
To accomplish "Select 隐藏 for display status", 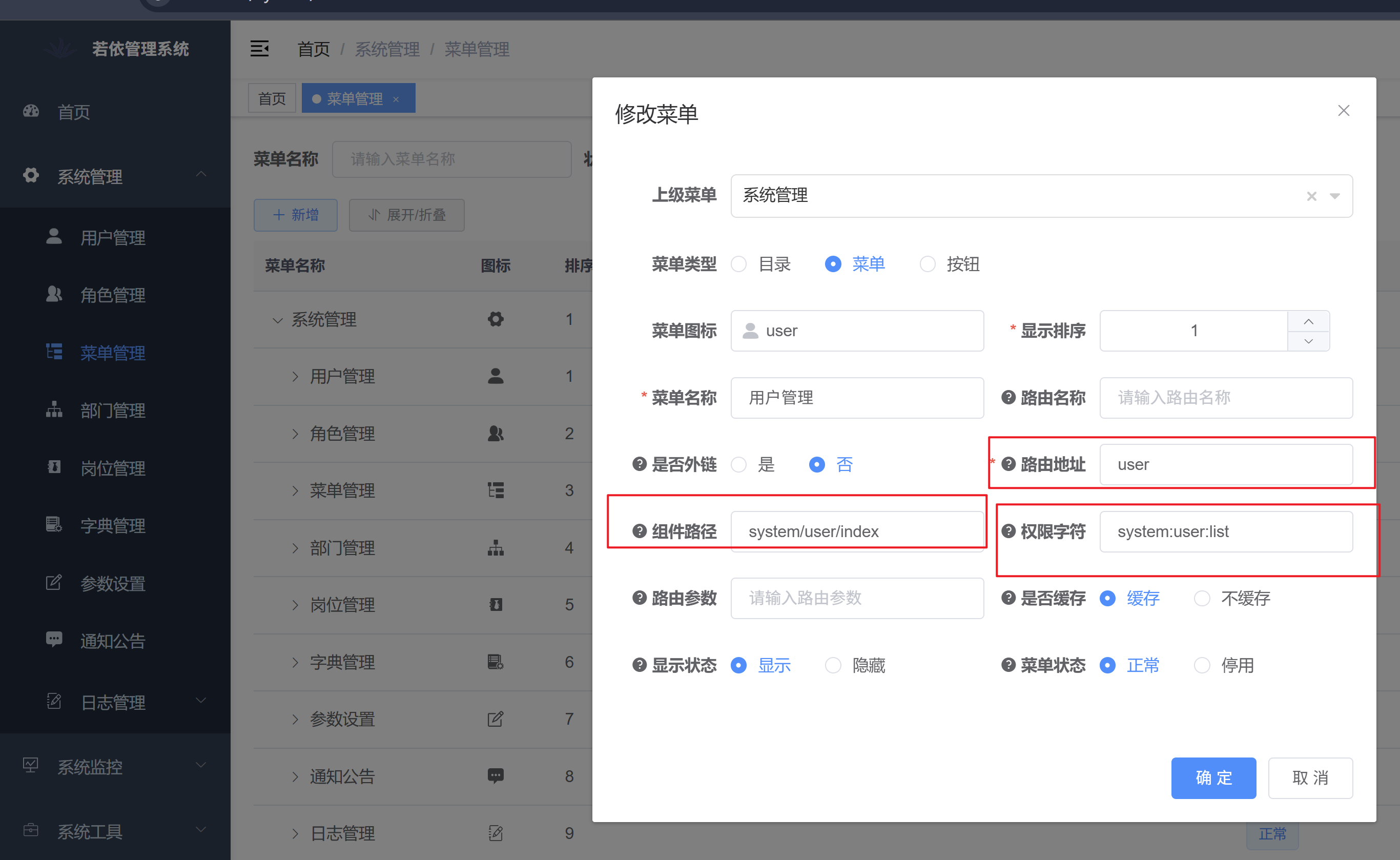I will (x=833, y=665).
